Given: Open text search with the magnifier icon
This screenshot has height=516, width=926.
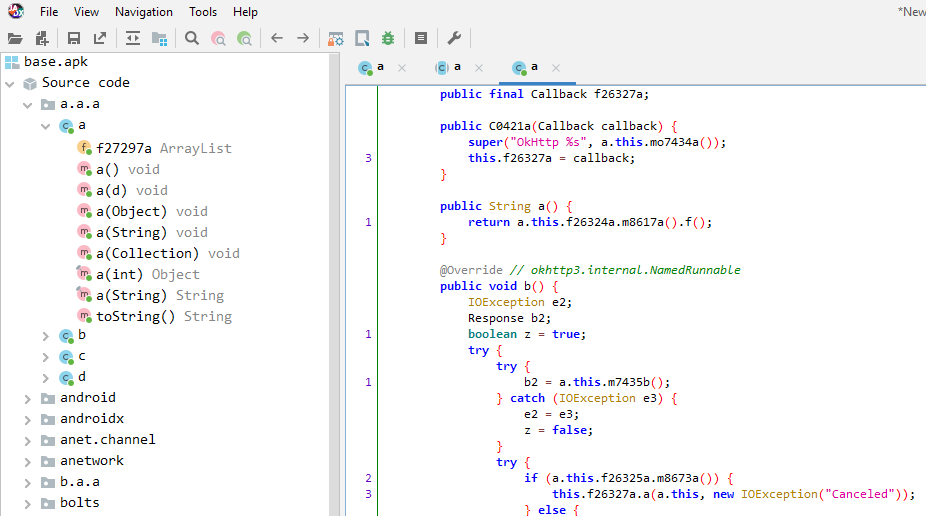Looking at the screenshot, I should click(x=192, y=38).
